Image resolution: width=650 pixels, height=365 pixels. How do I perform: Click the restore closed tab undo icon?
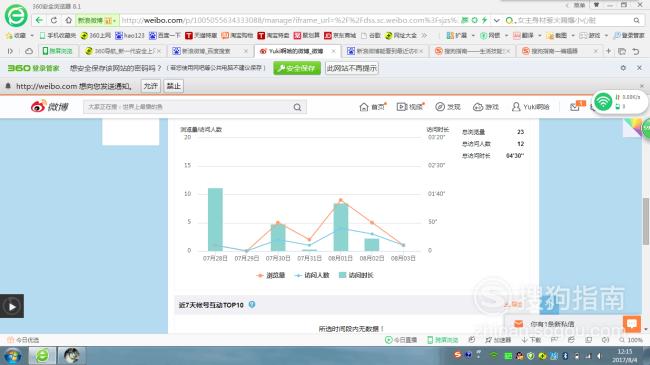click(636, 51)
